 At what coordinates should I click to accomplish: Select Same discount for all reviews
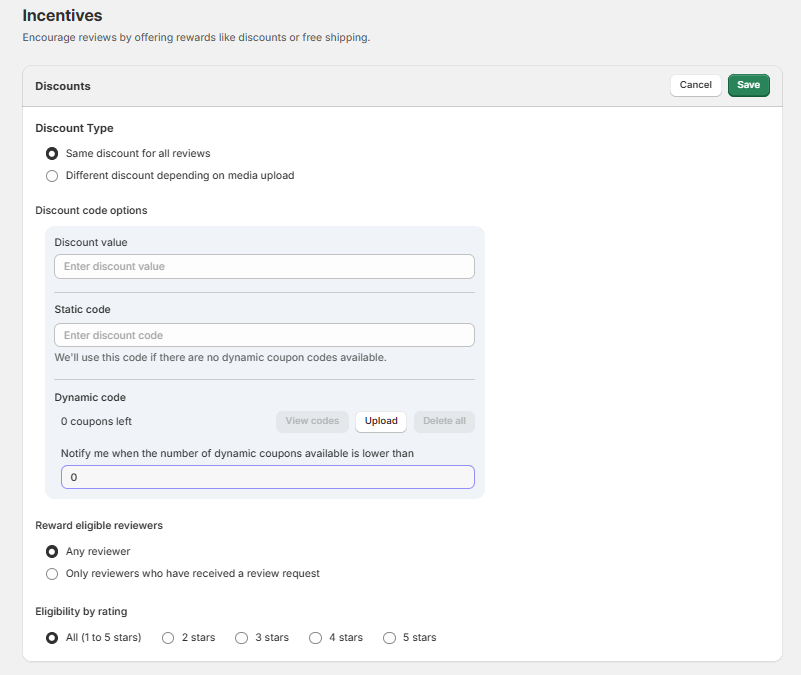point(52,154)
